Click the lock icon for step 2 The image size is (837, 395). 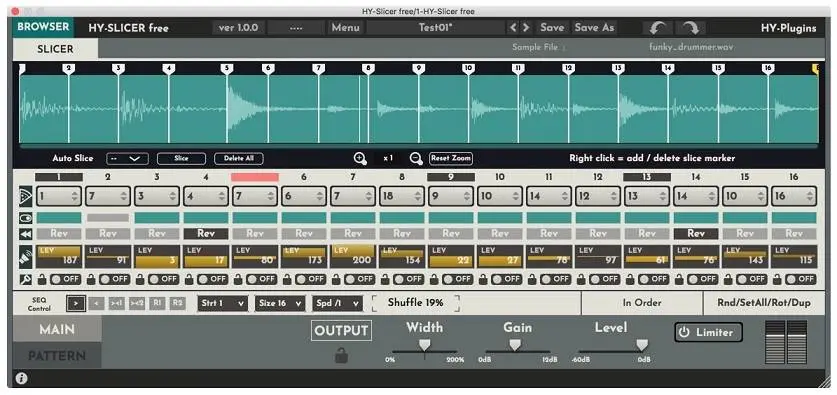coord(91,279)
